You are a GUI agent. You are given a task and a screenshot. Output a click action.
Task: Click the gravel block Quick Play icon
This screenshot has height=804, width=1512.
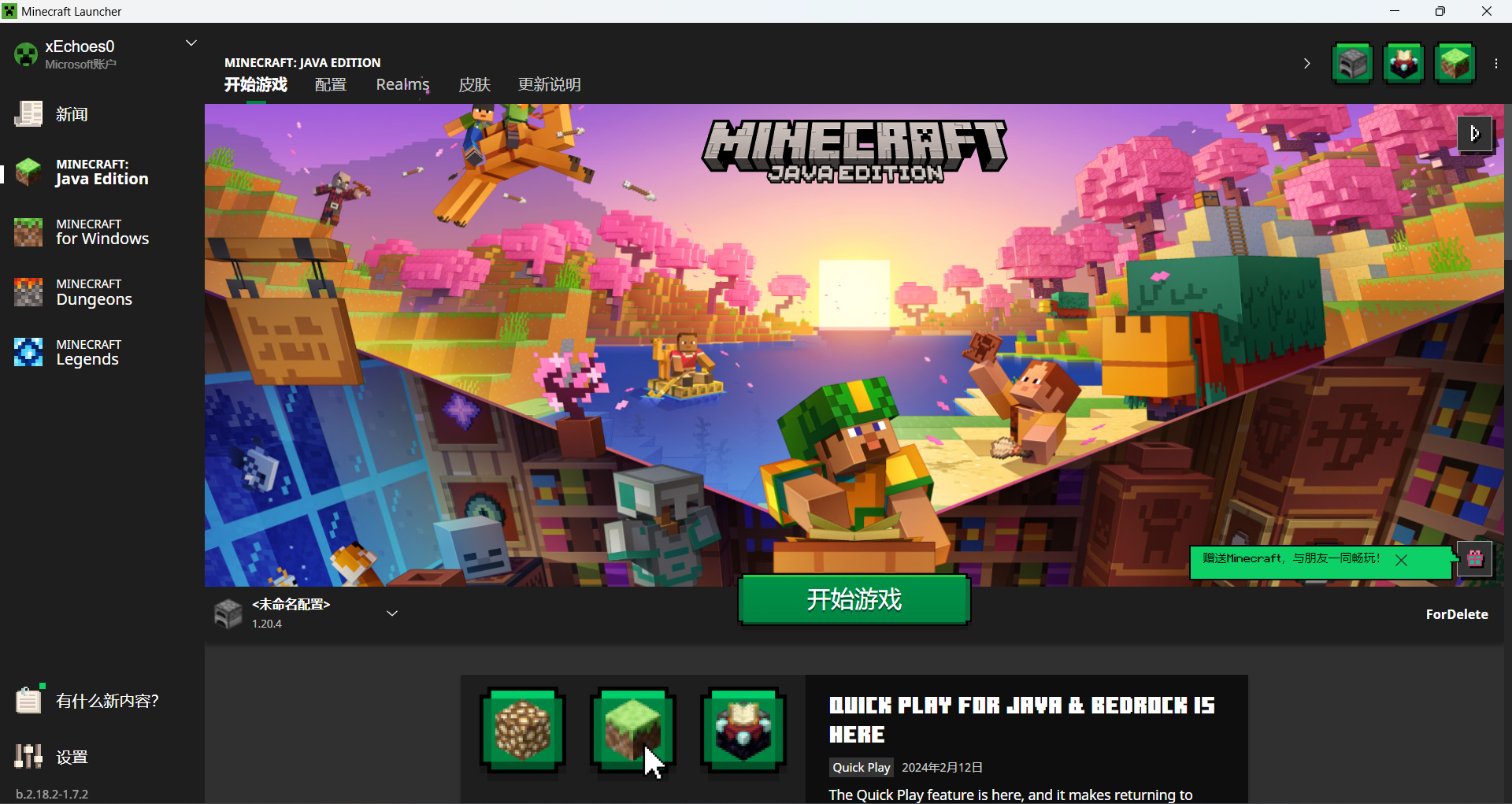click(x=523, y=730)
